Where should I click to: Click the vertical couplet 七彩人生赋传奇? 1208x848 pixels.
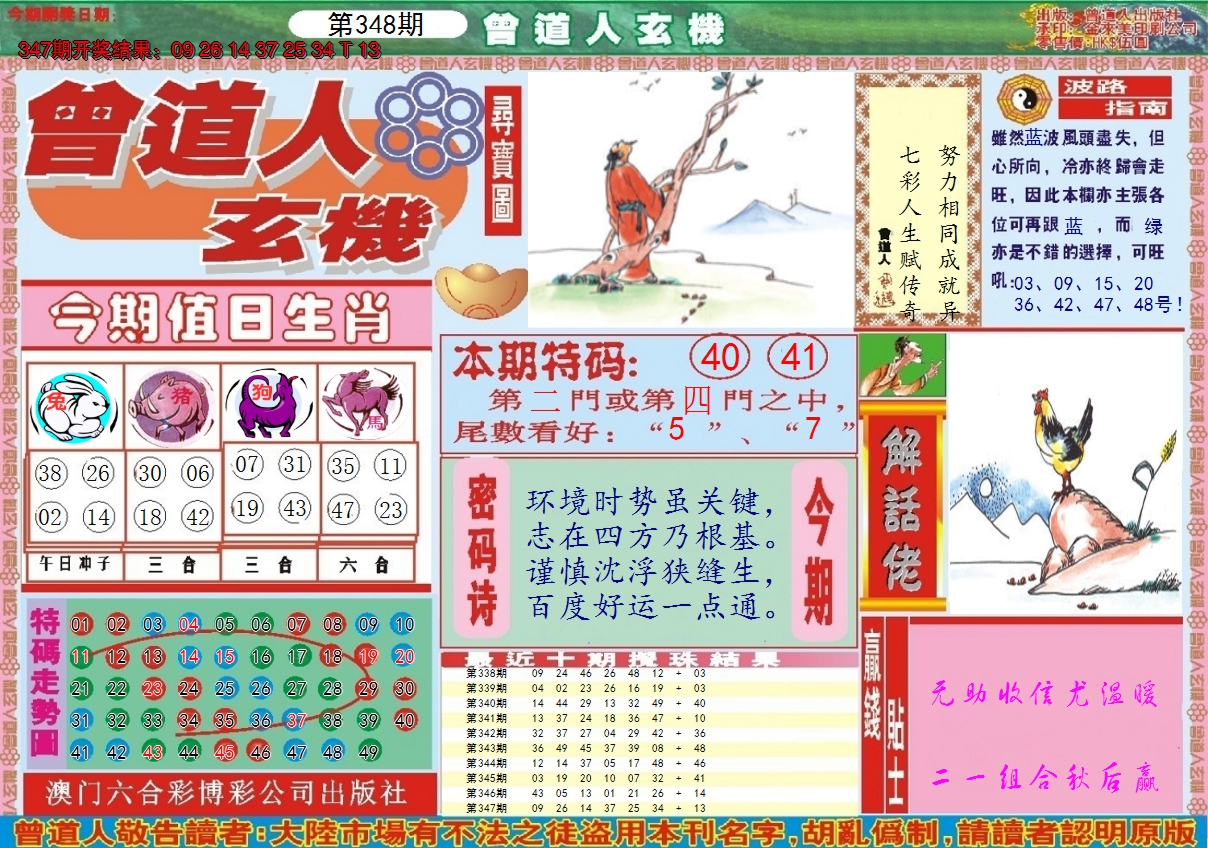pyautogui.click(x=910, y=232)
